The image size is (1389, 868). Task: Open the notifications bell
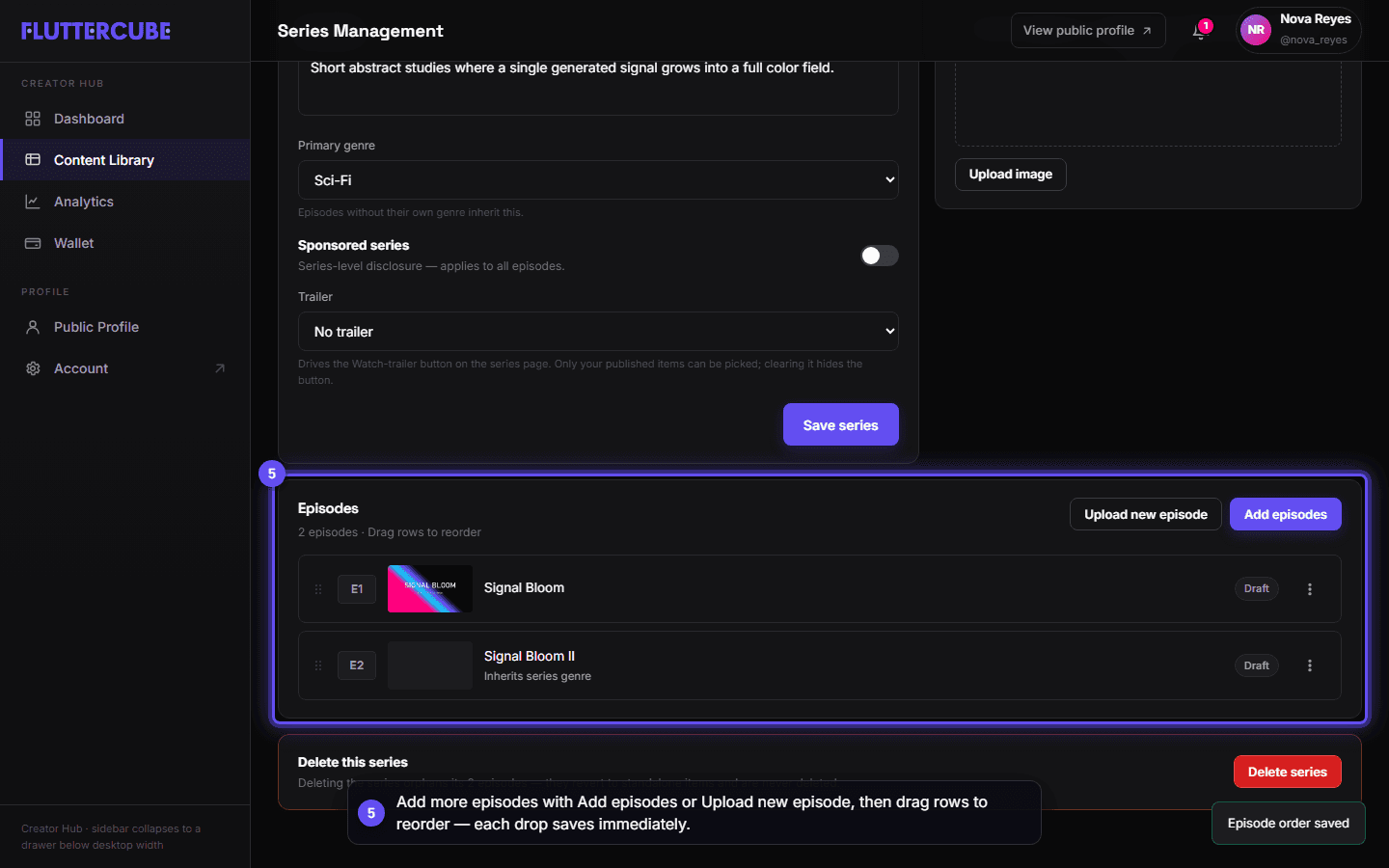click(x=1199, y=31)
